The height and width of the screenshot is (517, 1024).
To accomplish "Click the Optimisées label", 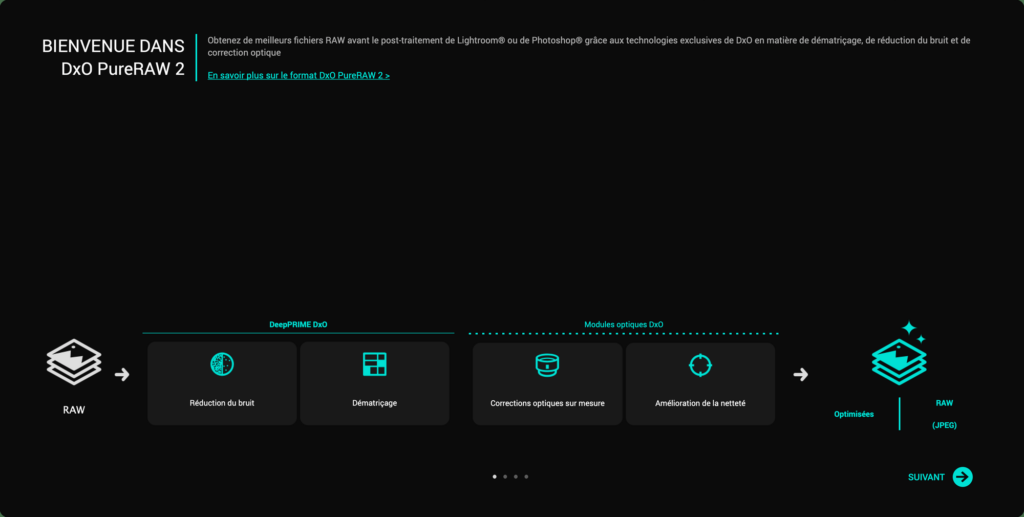I will pos(854,415).
